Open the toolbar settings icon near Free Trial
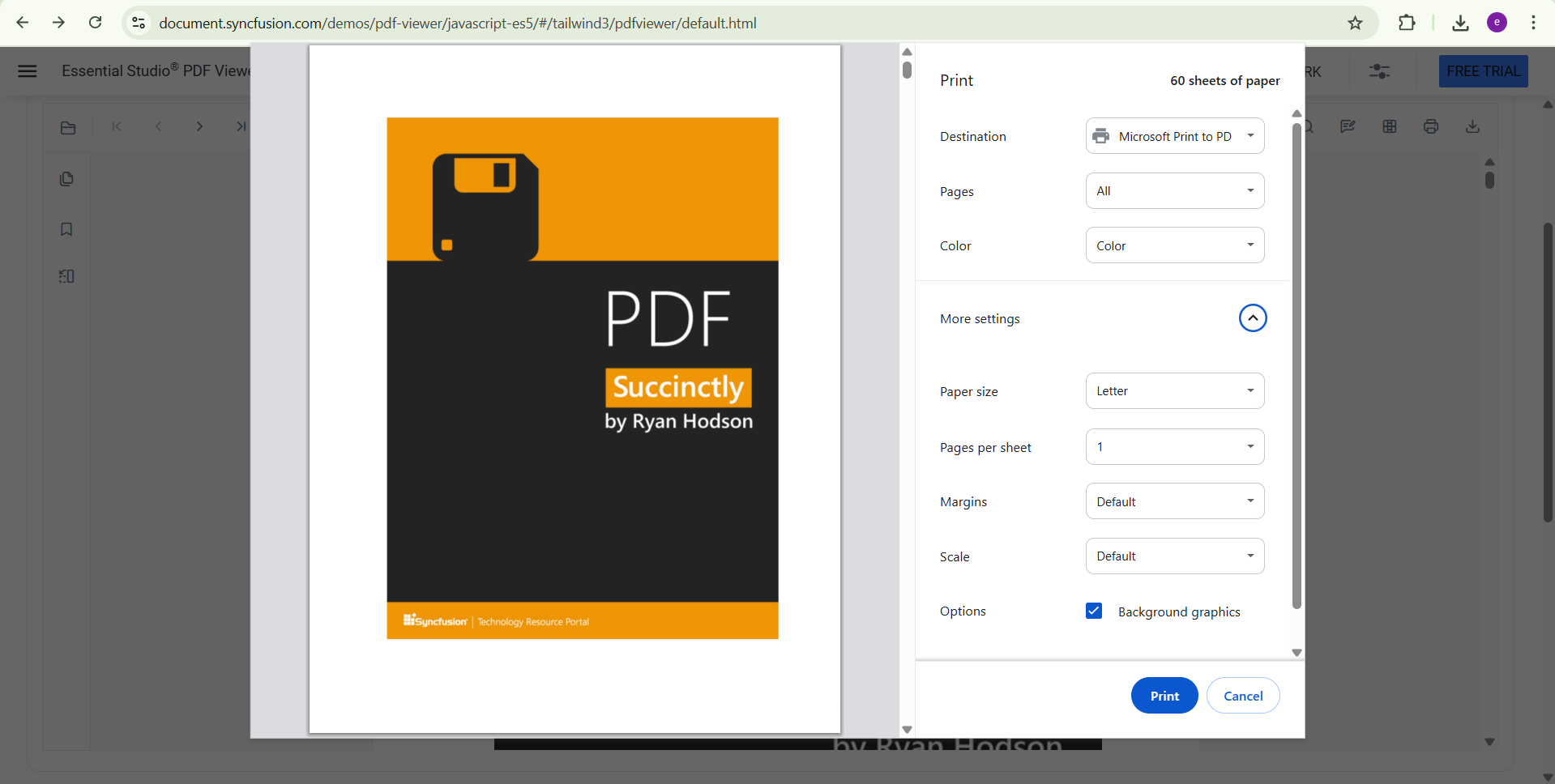 click(x=1379, y=71)
